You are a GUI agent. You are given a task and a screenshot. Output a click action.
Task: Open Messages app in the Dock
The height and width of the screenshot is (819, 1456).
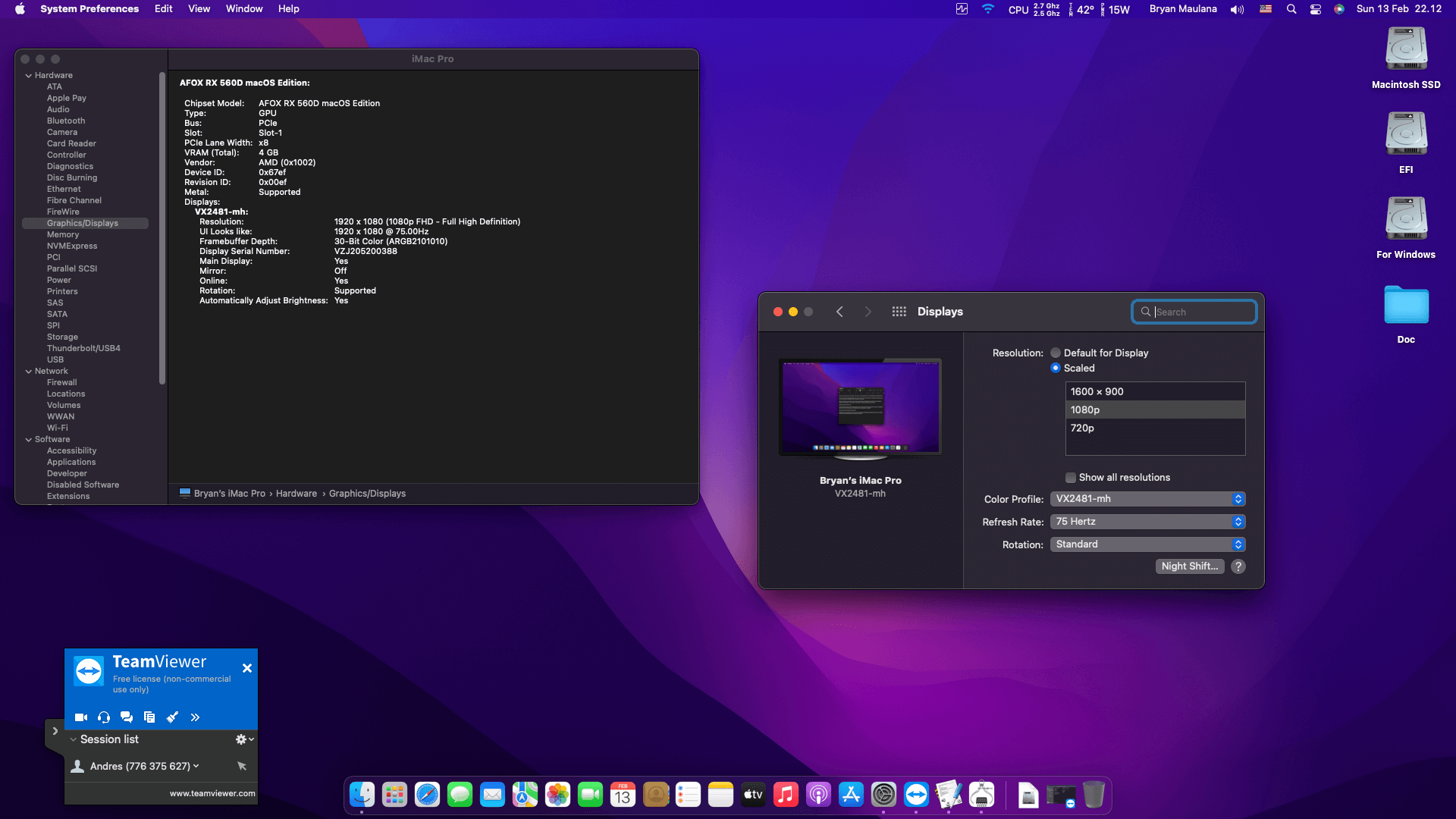[x=460, y=795]
